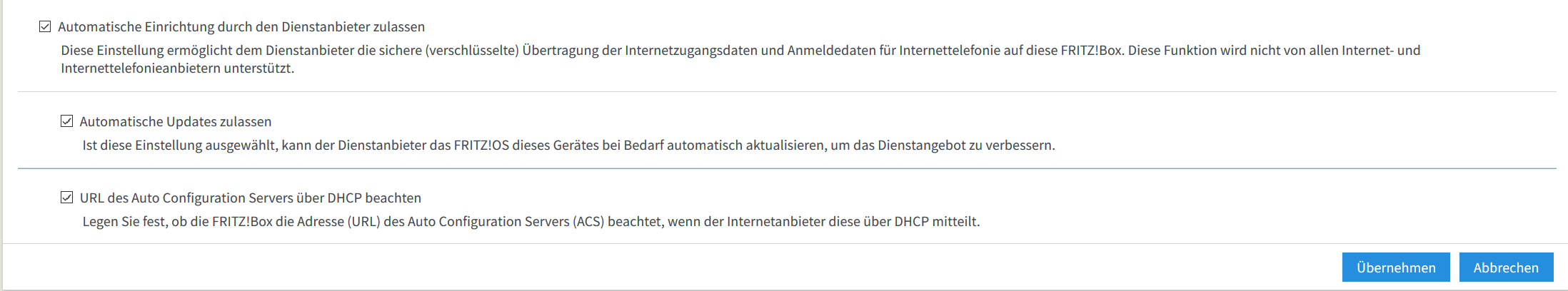Click the description starting 'Legen Sie fest, ob die FRITZ!Box'

pyautogui.click(x=531, y=222)
